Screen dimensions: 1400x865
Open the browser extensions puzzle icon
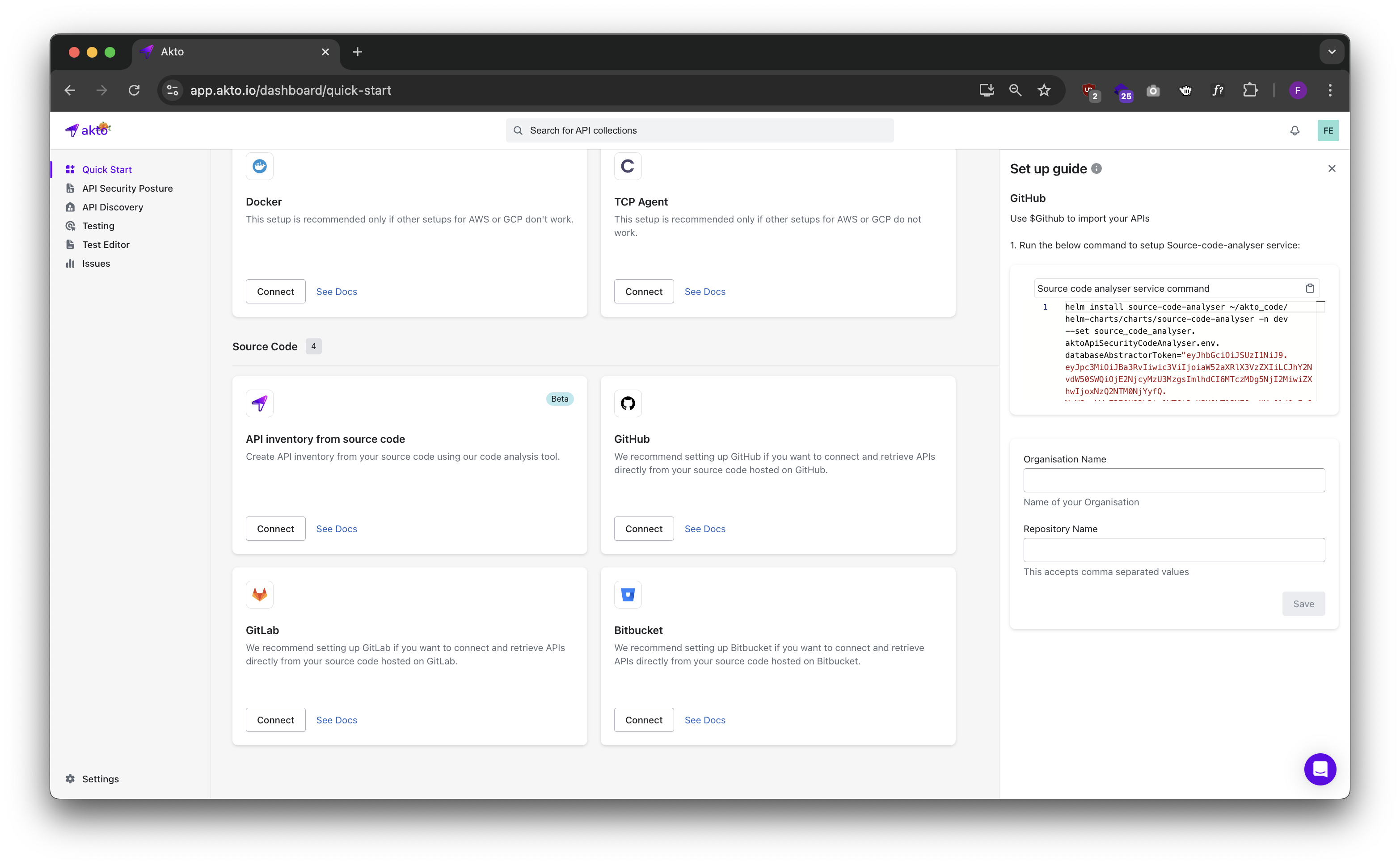1250,90
